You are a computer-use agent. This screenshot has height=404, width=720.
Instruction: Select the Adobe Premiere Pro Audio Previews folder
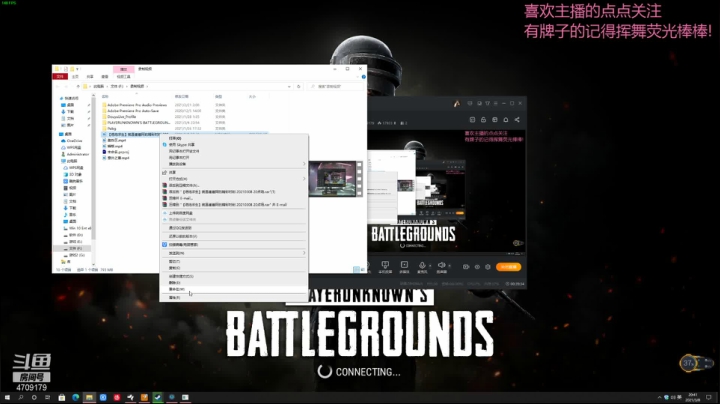tap(137, 105)
